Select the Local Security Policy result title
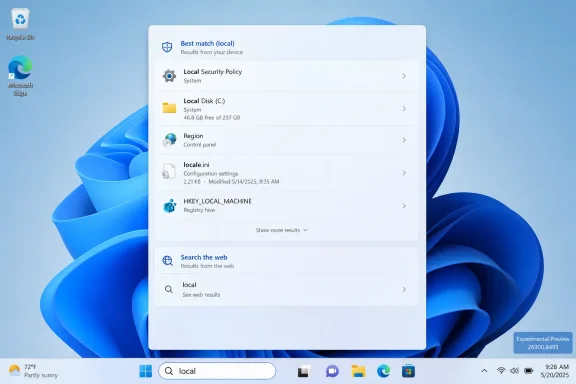 click(213, 72)
